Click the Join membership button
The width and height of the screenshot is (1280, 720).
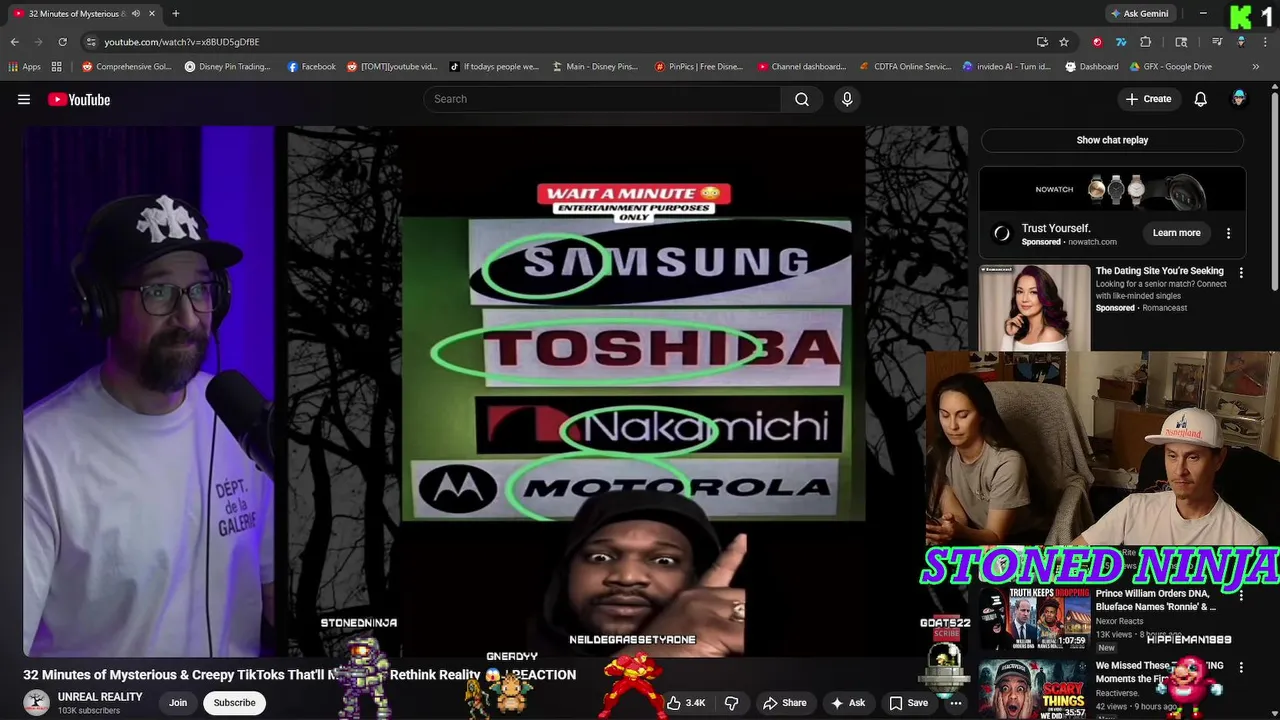pyautogui.click(x=178, y=703)
